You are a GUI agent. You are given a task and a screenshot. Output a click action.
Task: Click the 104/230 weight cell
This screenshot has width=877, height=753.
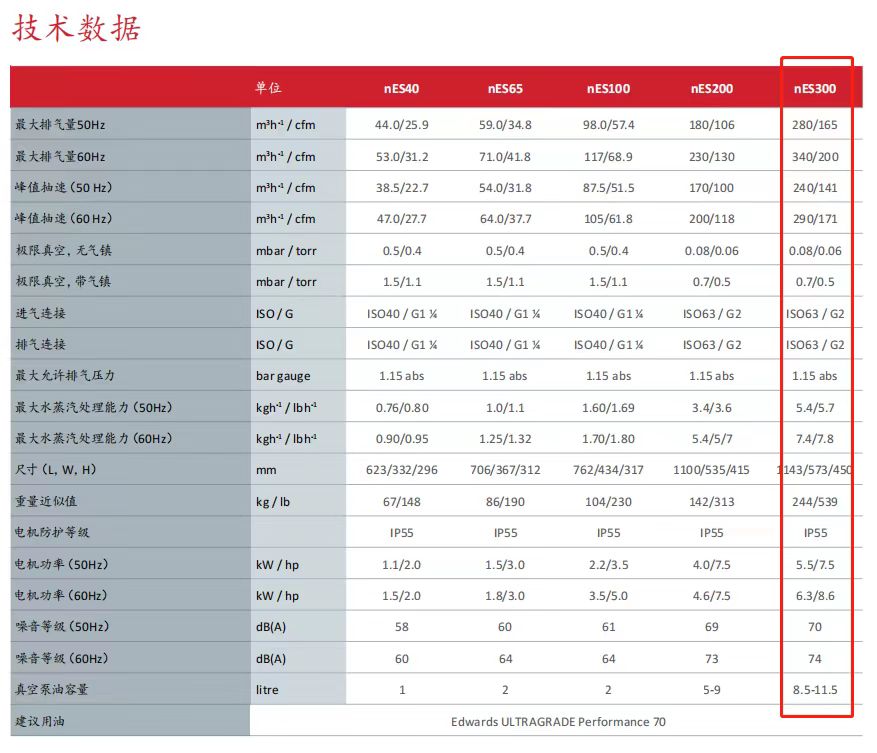608,502
